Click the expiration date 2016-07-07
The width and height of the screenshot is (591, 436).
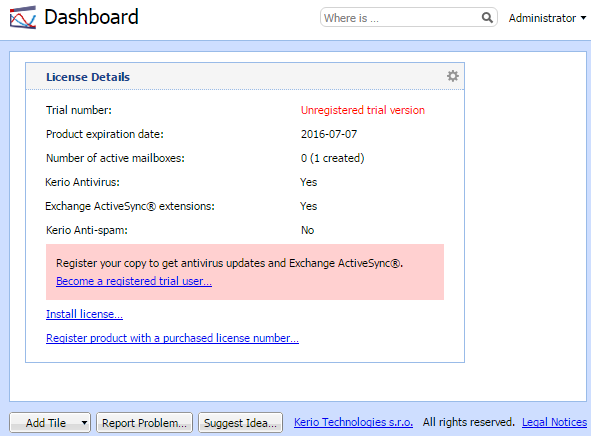[329, 134]
